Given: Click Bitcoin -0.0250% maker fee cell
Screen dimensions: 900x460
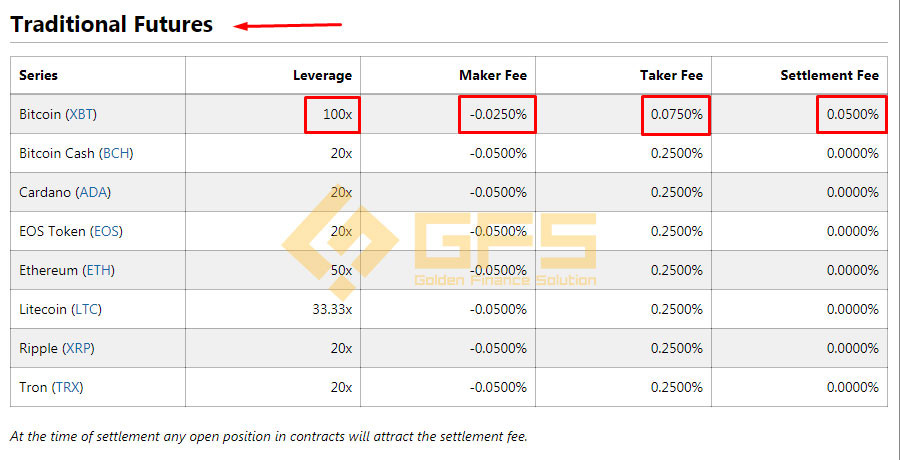Looking at the screenshot, I should pyautogui.click(x=497, y=114).
